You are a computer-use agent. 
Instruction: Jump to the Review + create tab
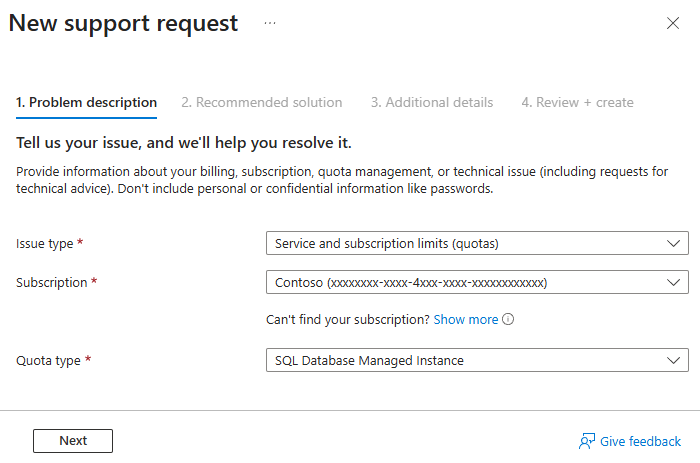[x=577, y=102]
